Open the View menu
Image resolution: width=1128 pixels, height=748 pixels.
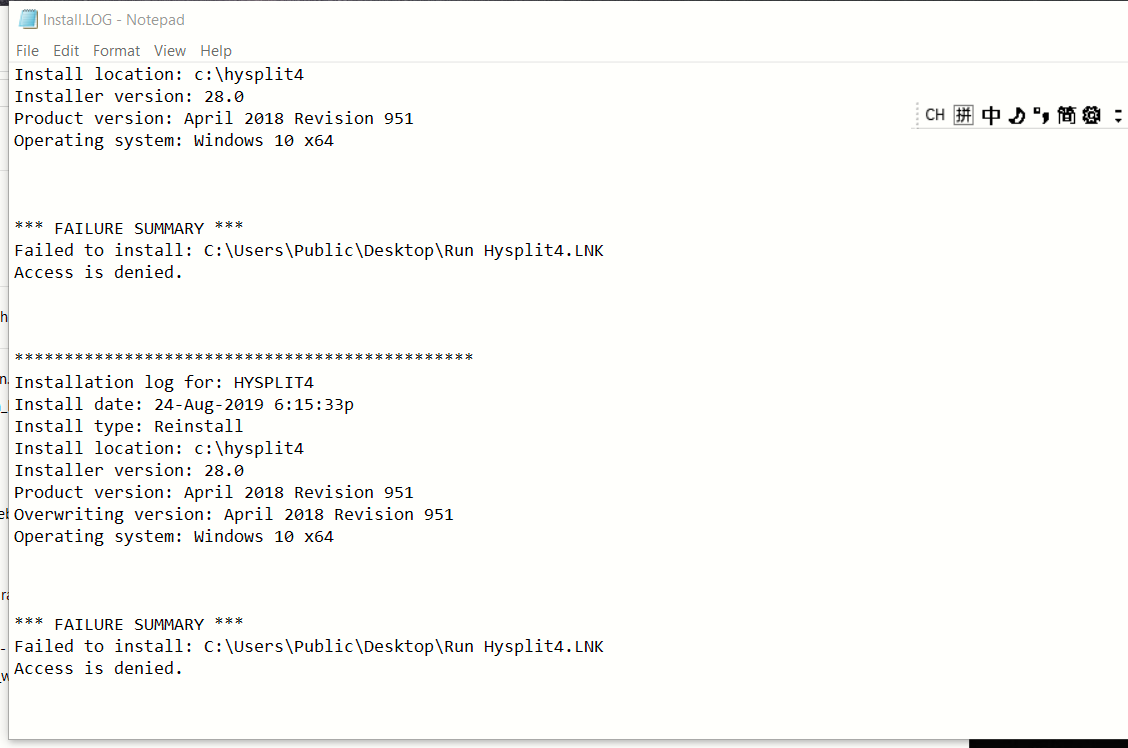[x=169, y=50]
